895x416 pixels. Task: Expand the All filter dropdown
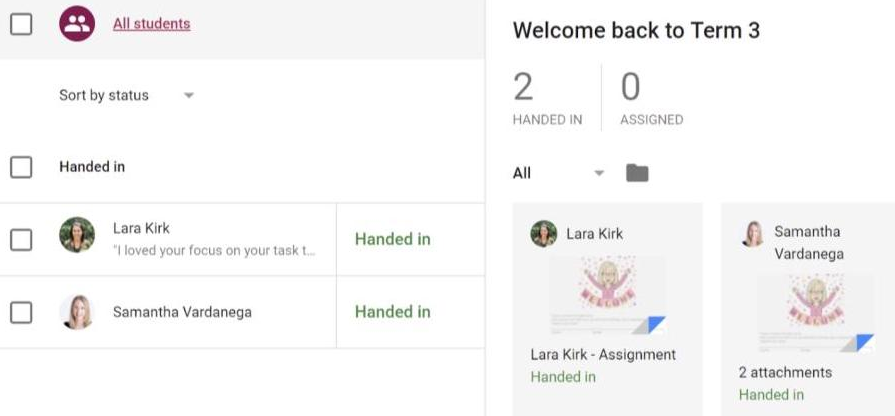pyautogui.click(x=558, y=173)
